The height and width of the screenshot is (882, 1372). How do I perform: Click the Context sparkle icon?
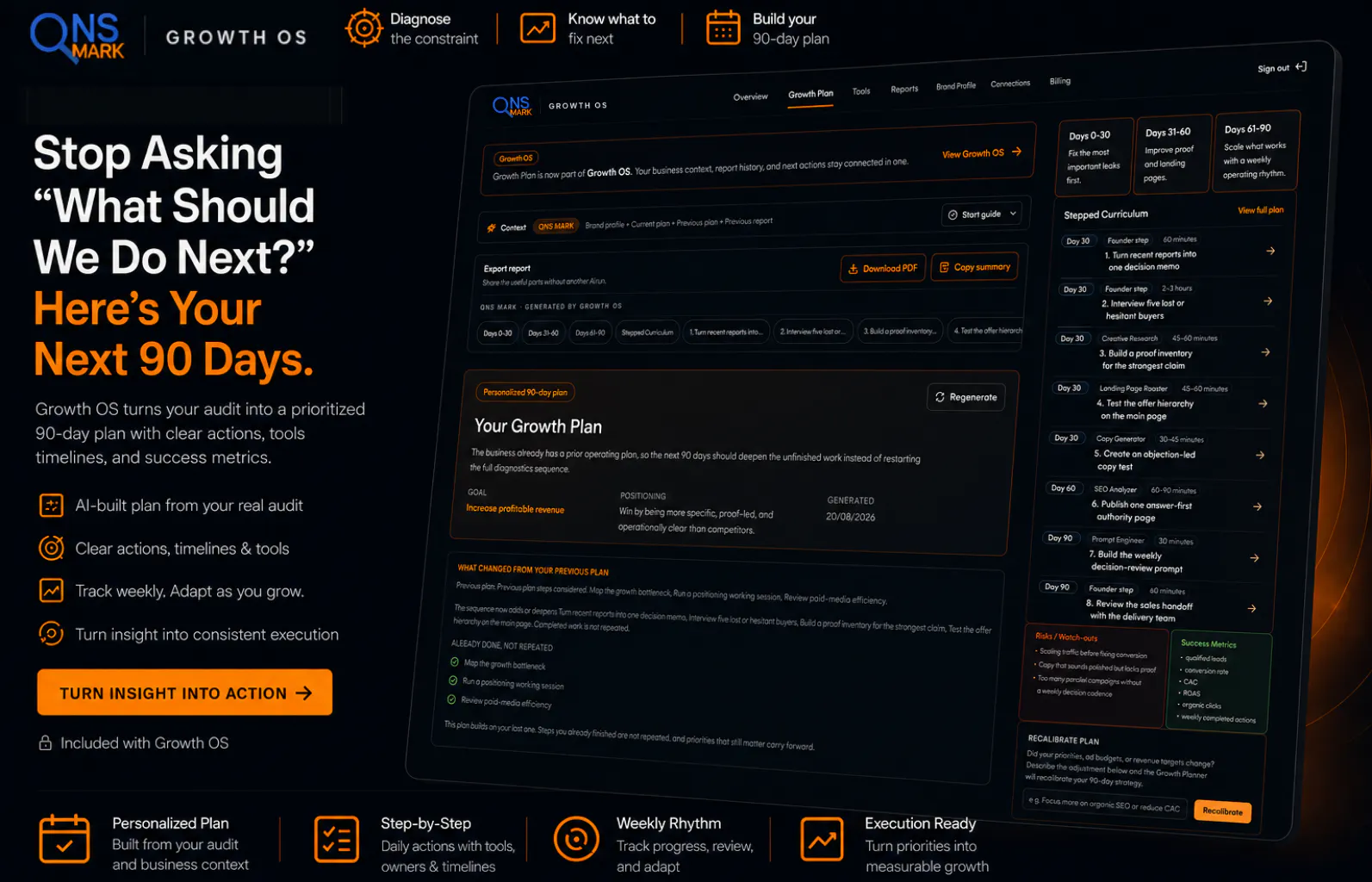(x=492, y=228)
